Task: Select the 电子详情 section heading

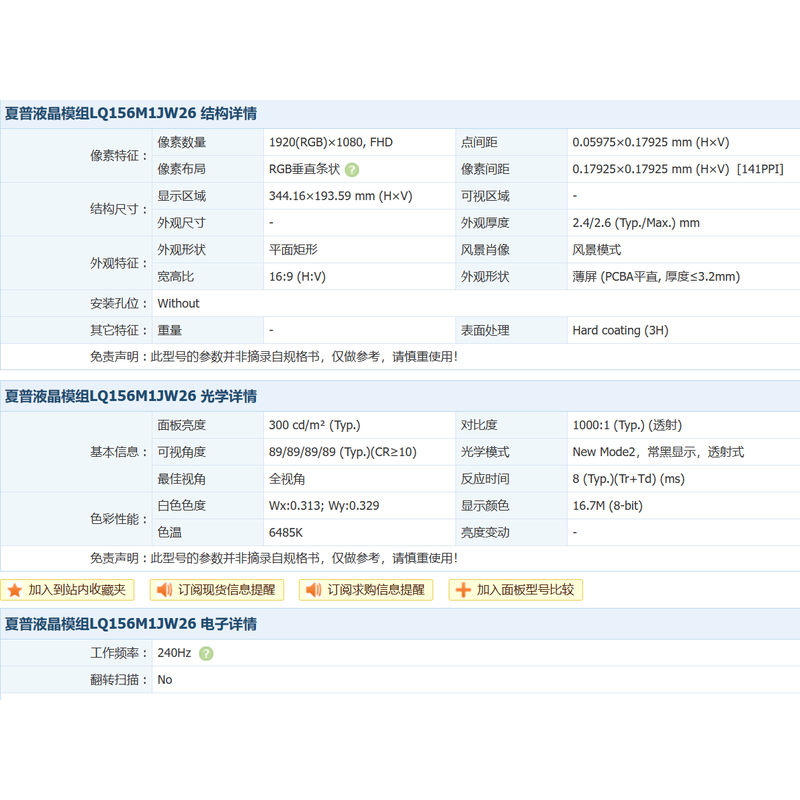Action: 131,624
